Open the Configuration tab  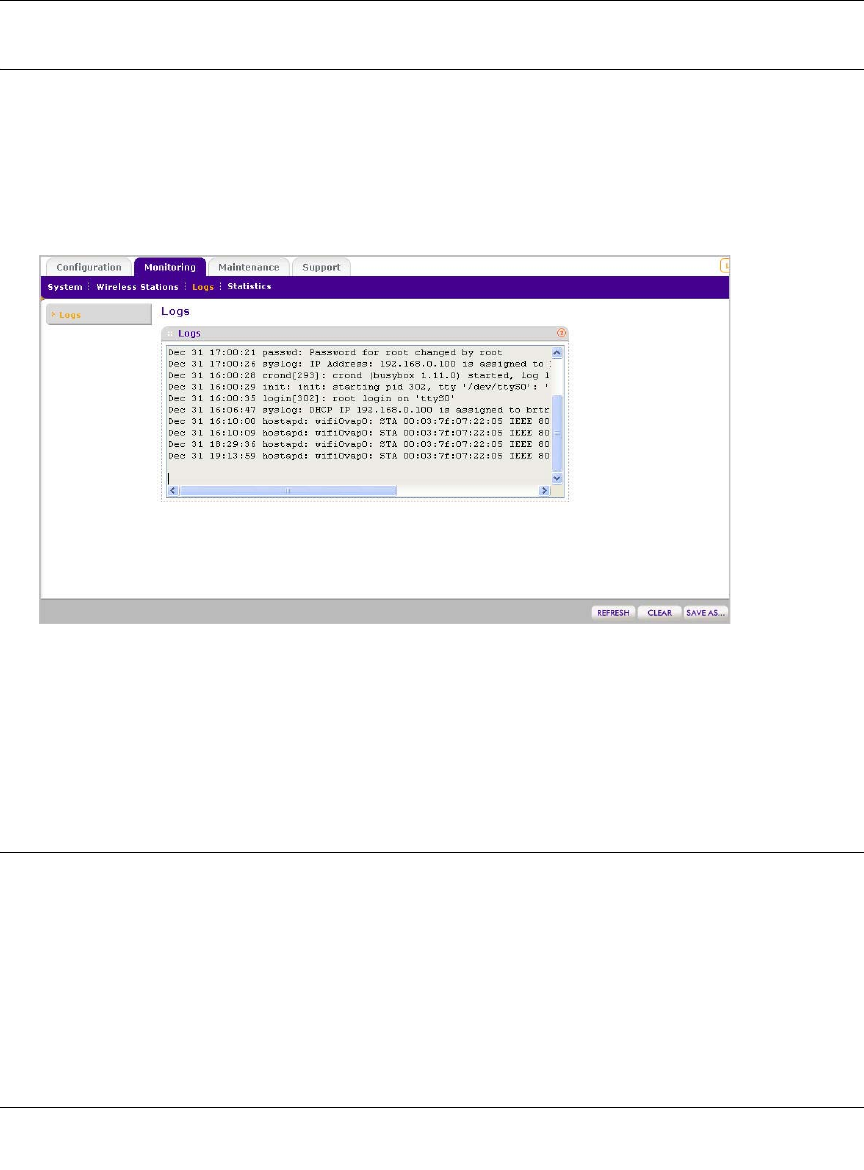(89, 267)
